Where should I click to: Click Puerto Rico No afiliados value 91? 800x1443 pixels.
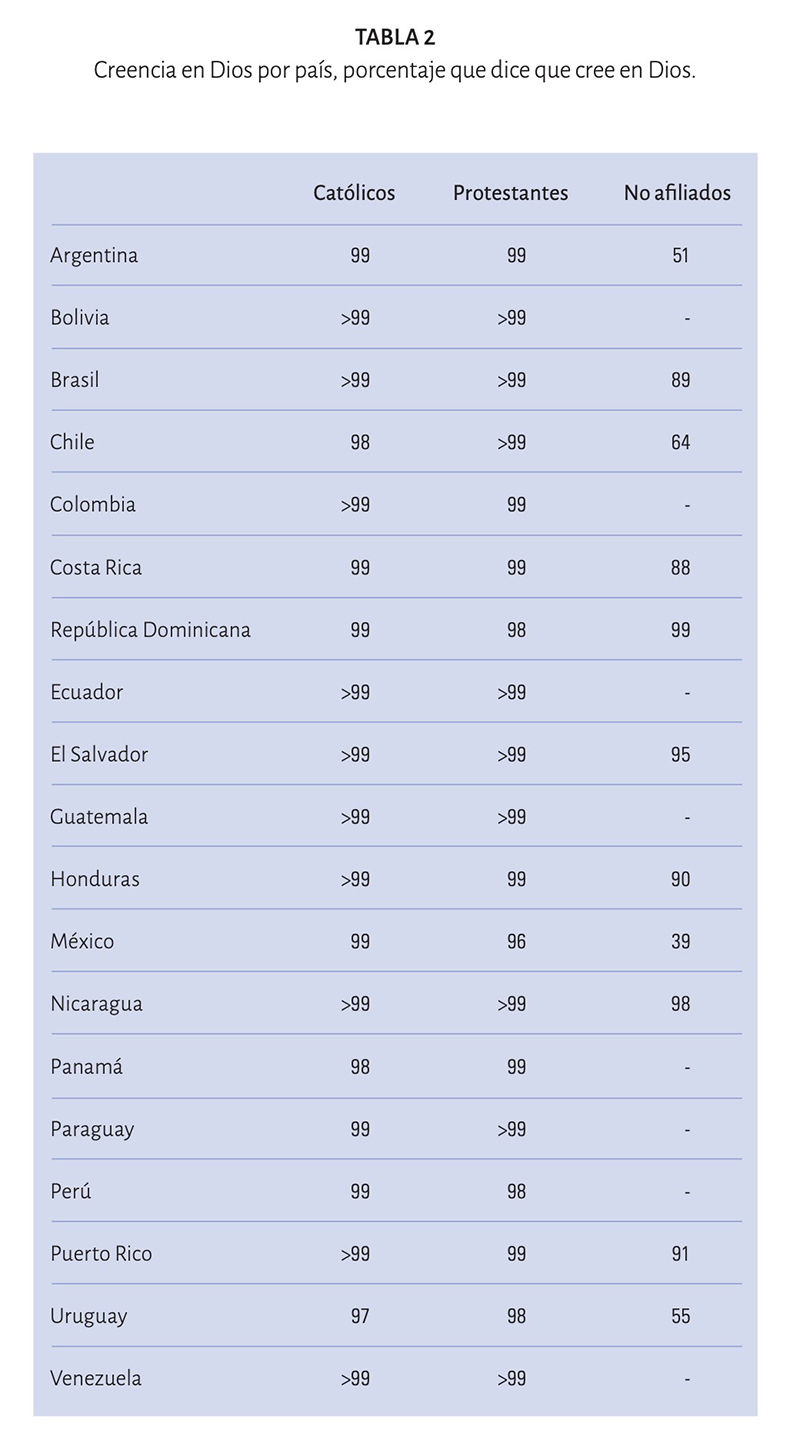[x=681, y=1254]
